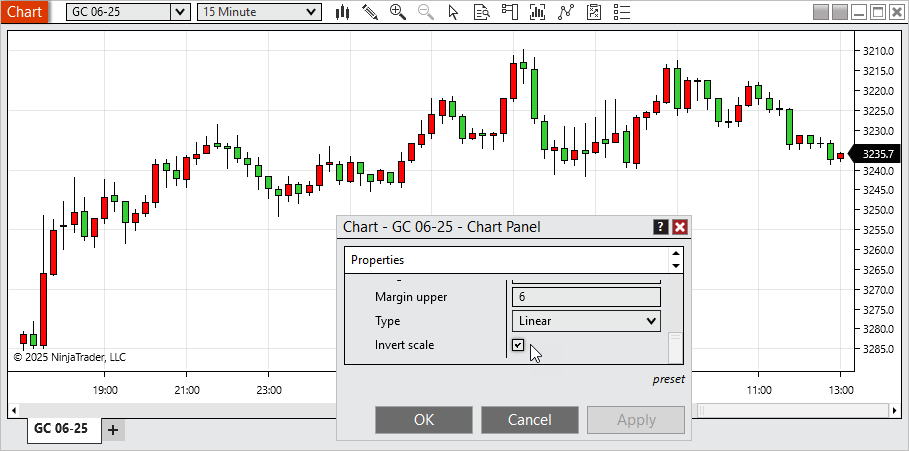Add a new tab with plus button
This screenshot has width=909, height=451.
point(113,430)
